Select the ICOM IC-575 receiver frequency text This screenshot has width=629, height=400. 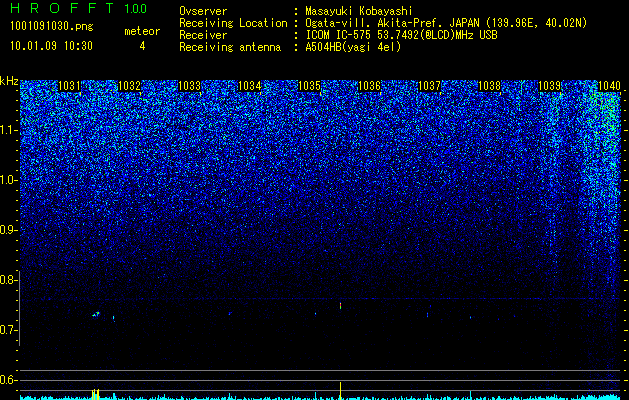coord(402,35)
